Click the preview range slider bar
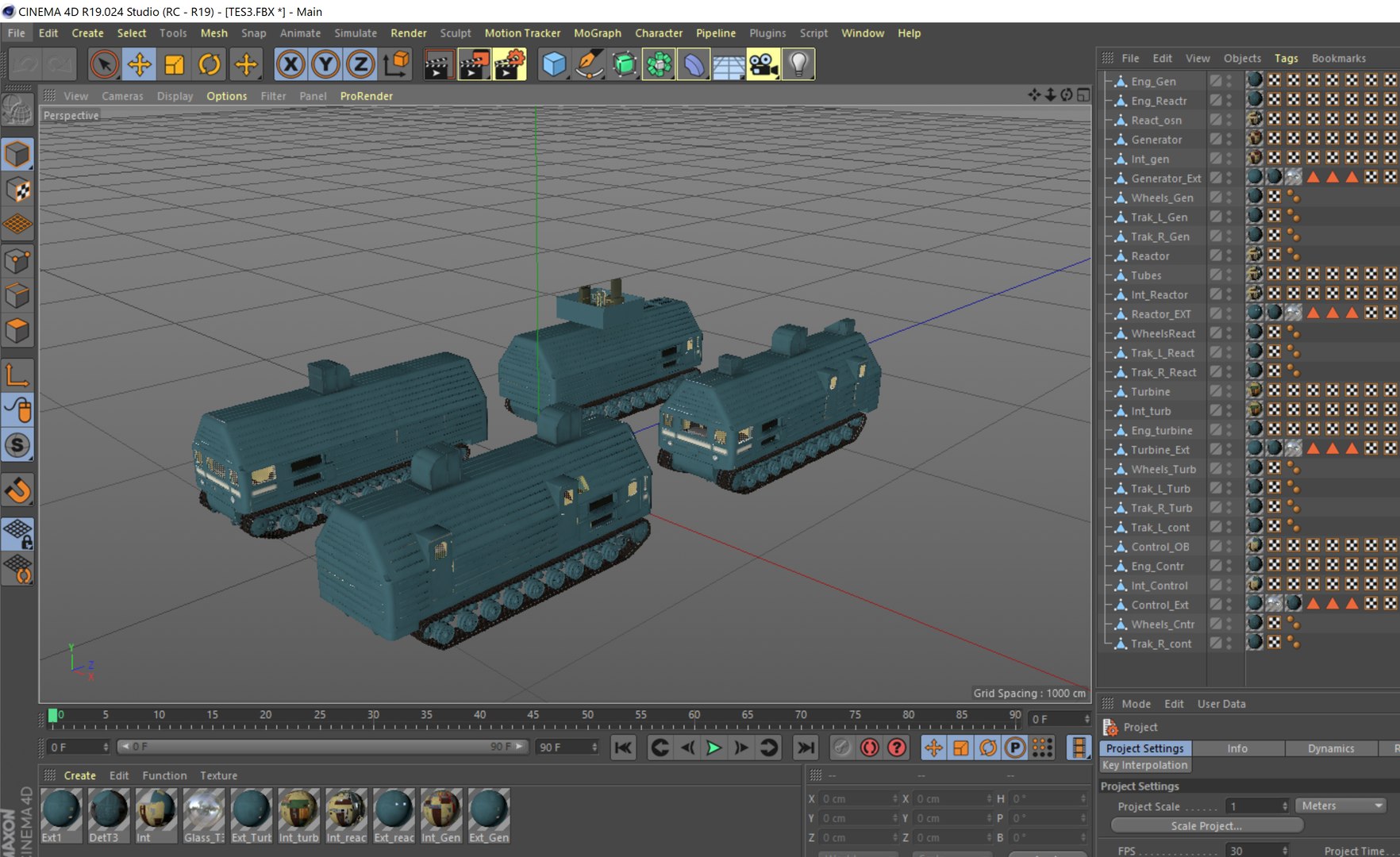This screenshot has width=1400, height=857. tap(322, 747)
